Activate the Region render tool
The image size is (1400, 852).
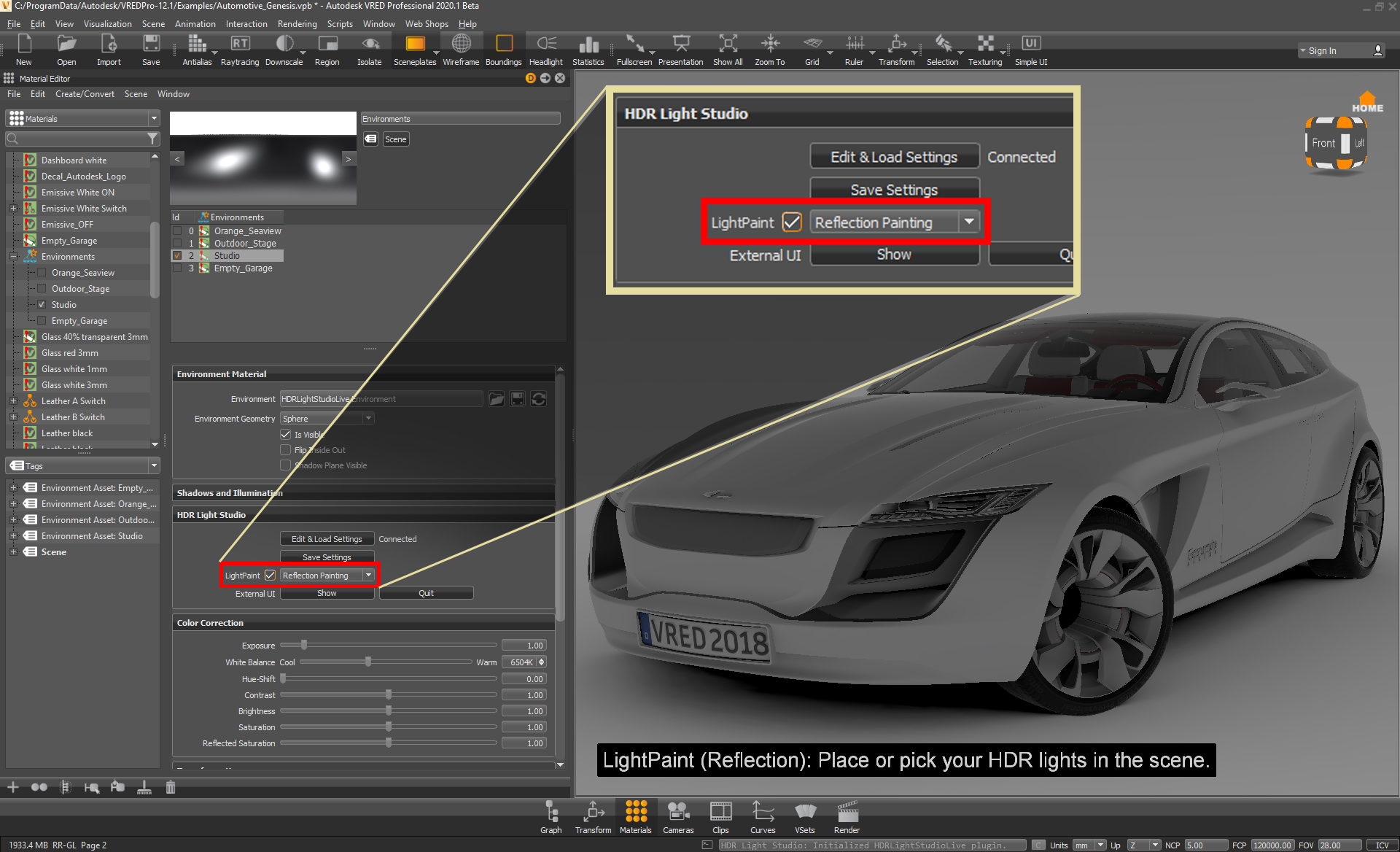coord(327,50)
